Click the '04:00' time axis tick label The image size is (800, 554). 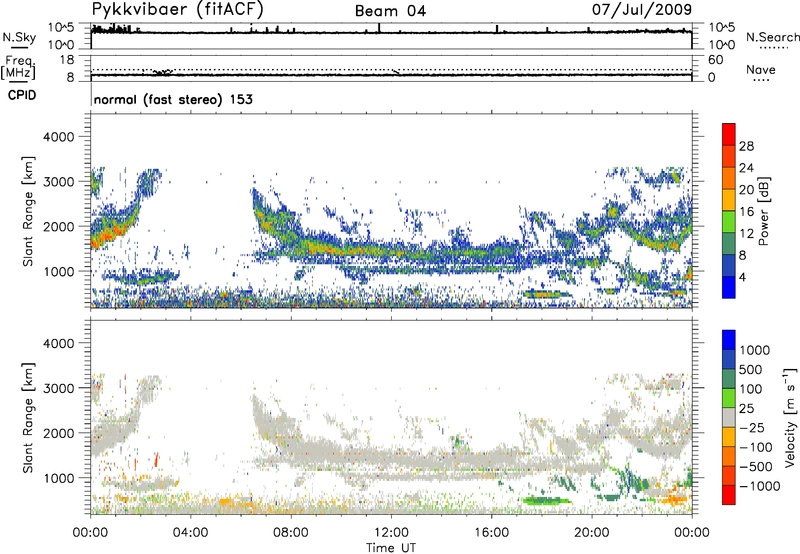[x=190, y=533]
